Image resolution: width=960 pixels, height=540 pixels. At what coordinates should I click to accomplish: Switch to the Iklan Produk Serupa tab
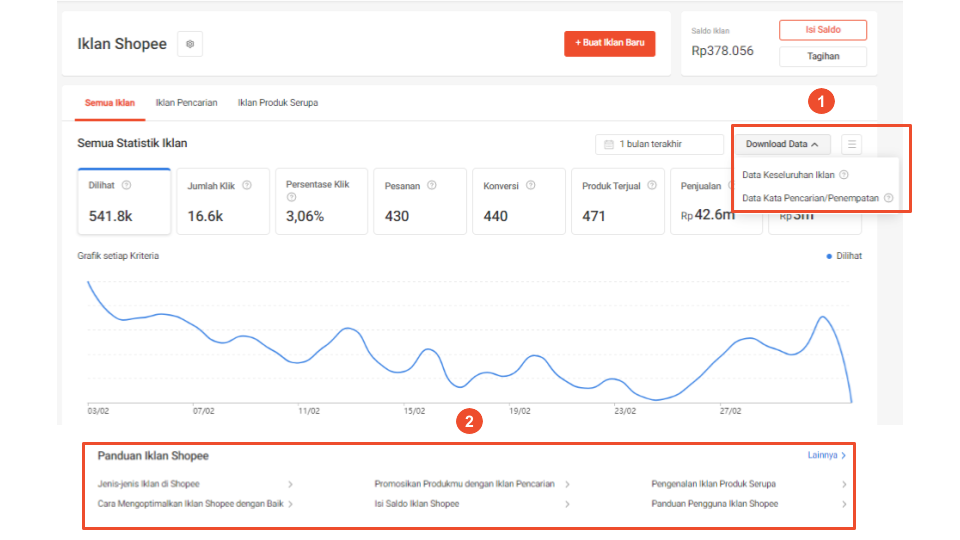[x=278, y=103]
